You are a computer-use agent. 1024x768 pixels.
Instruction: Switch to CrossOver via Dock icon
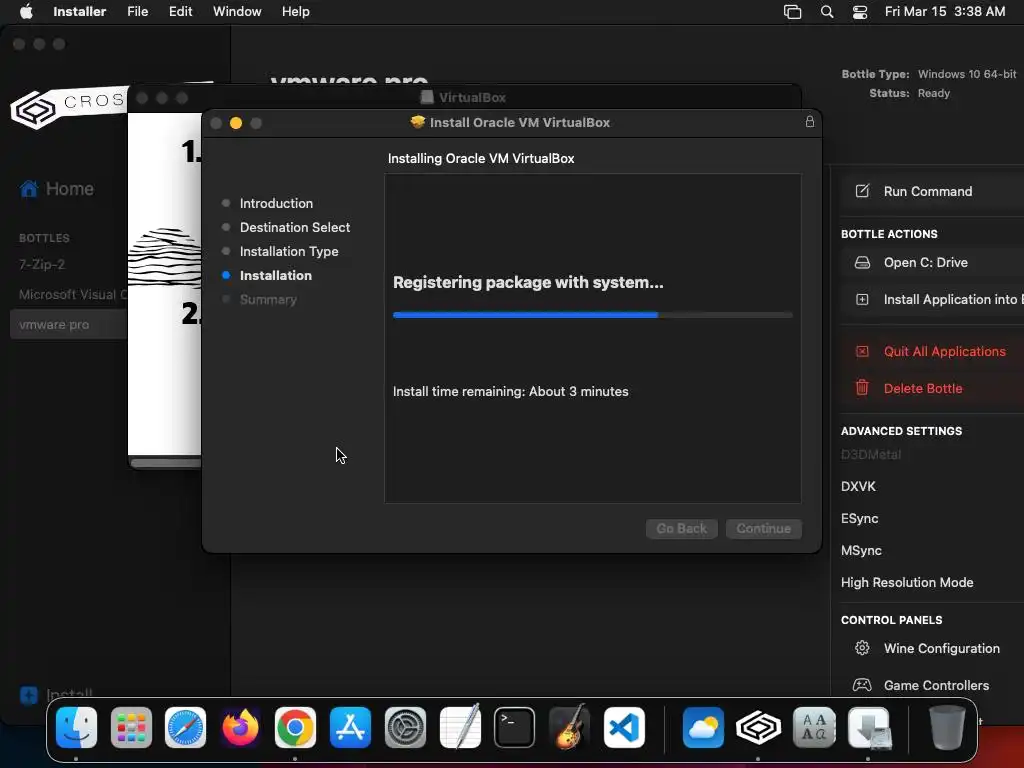(758, 727)
